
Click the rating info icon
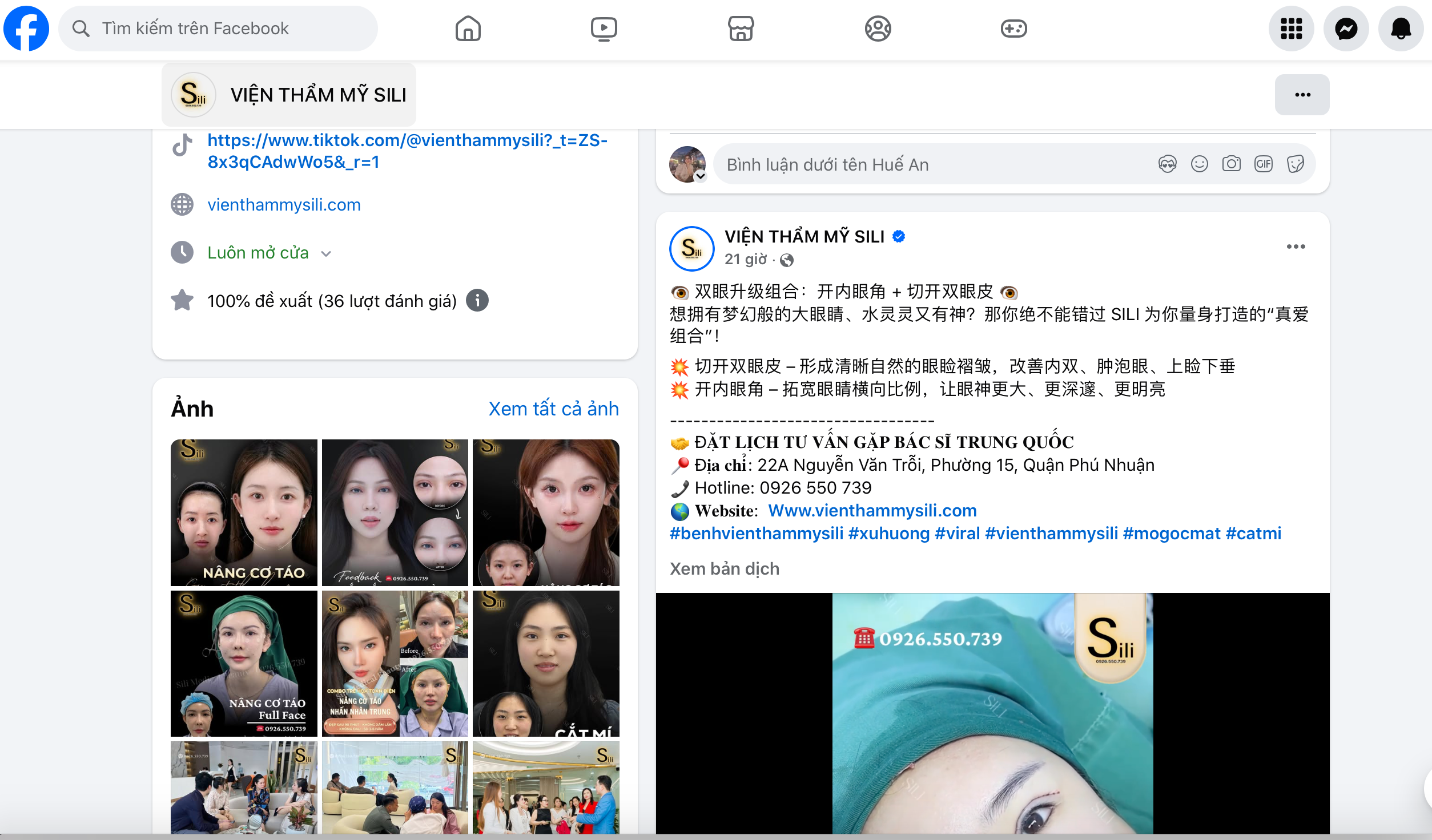pyautogui.click(x=477, y=300)
